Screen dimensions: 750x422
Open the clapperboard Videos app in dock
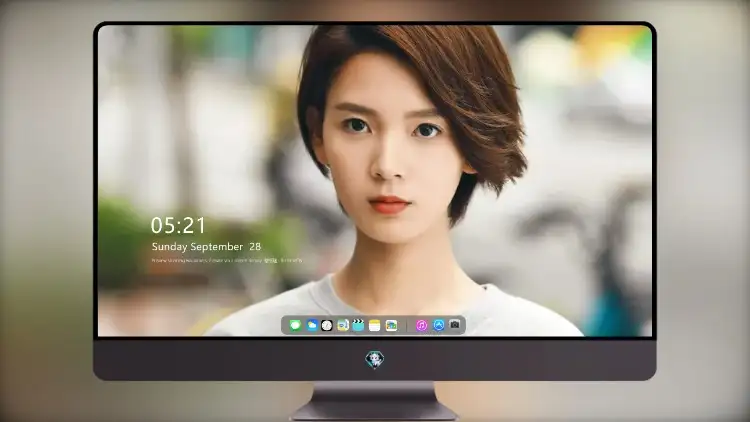(x=358, y=325)
